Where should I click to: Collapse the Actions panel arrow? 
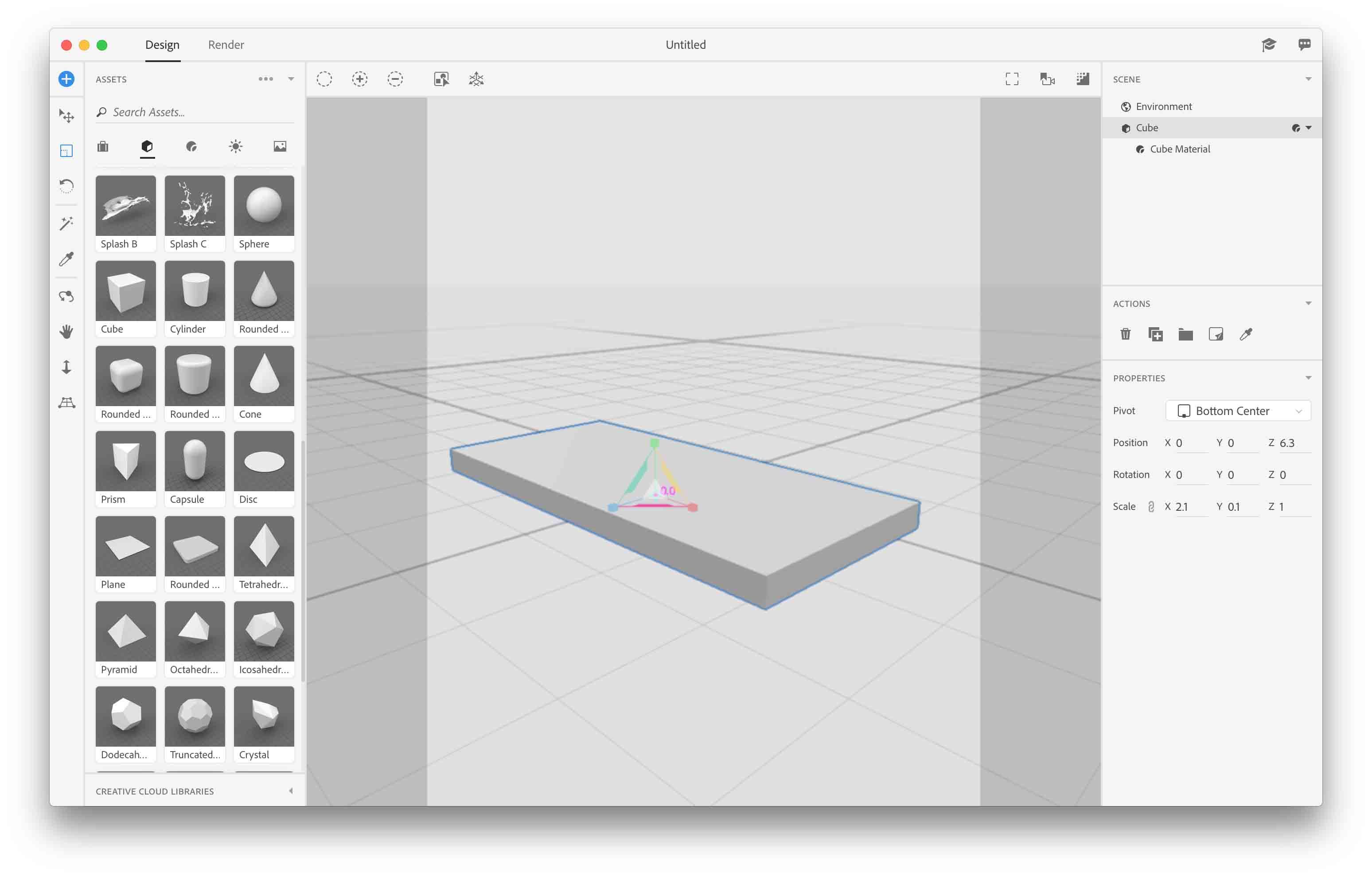point(1308,303)
